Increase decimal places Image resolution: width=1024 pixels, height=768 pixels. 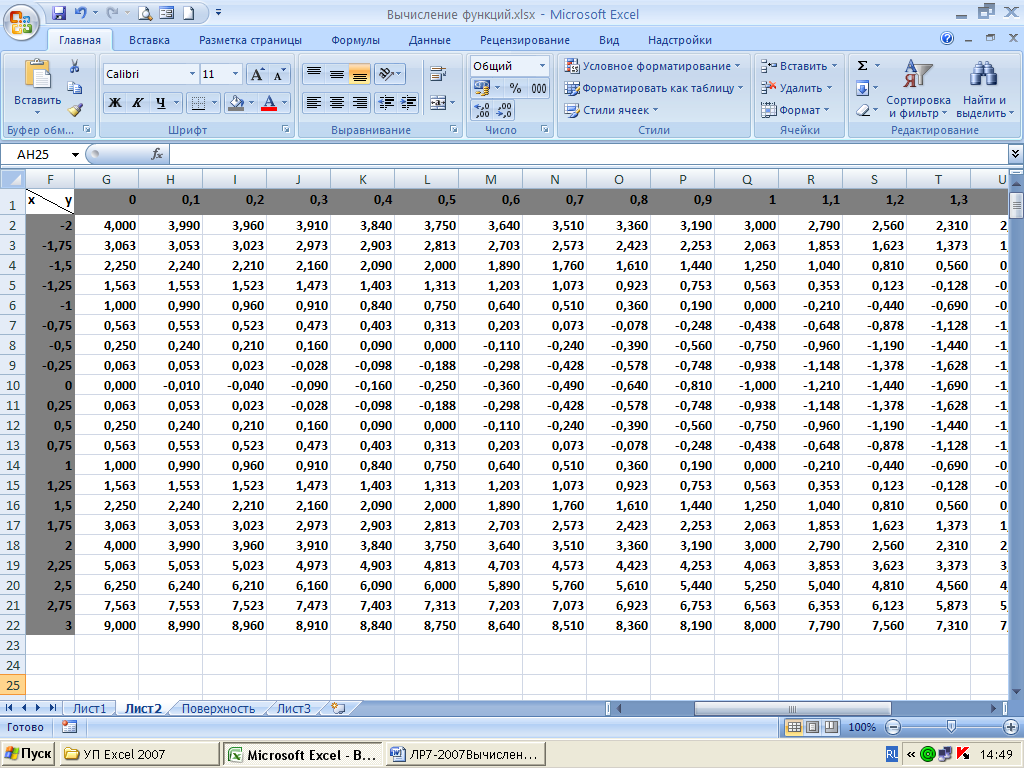482,110
